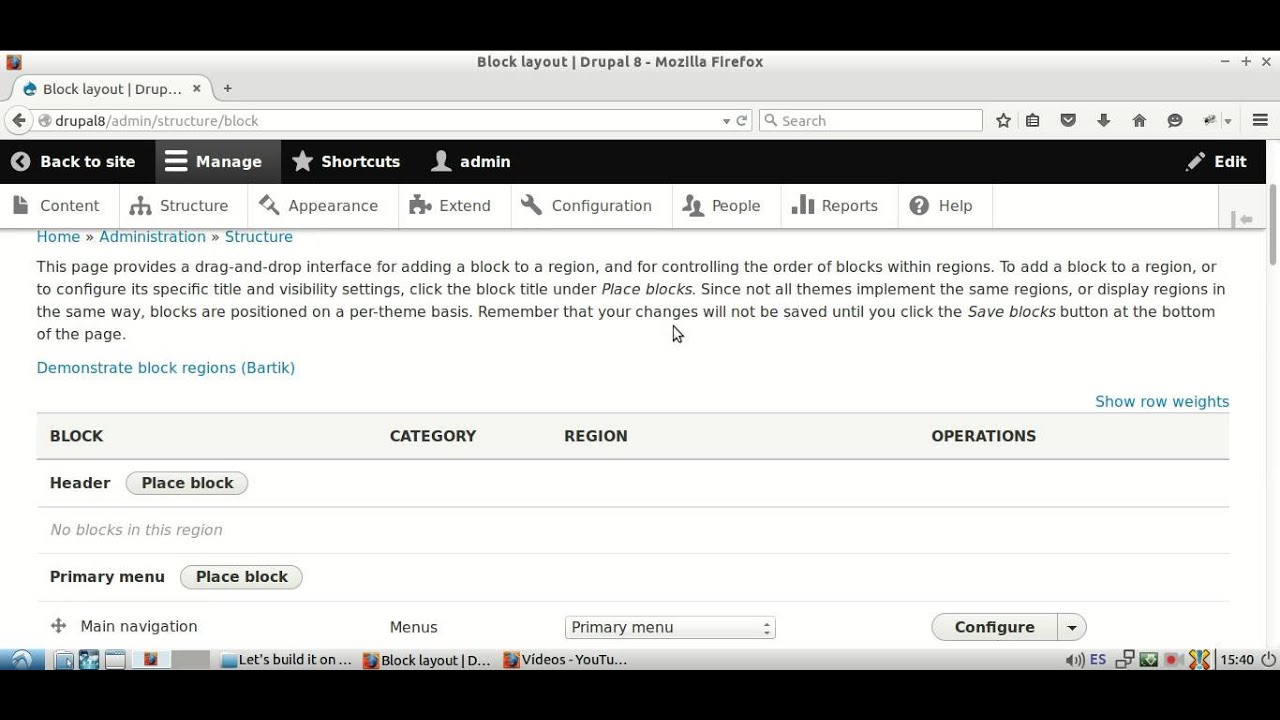Open the Firefox hamburger menu
The height and width of the screenshot is (720, 1280).
coord(1260,120)
